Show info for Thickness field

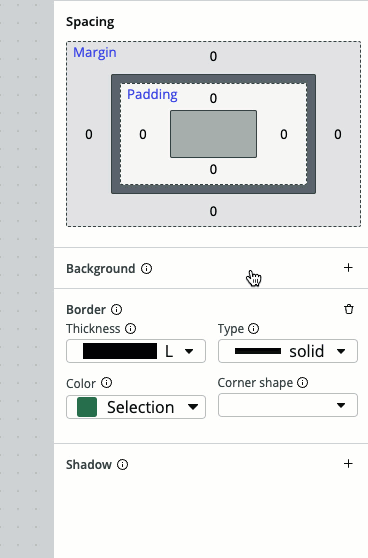pyautogui.click(x=130, y=328)
